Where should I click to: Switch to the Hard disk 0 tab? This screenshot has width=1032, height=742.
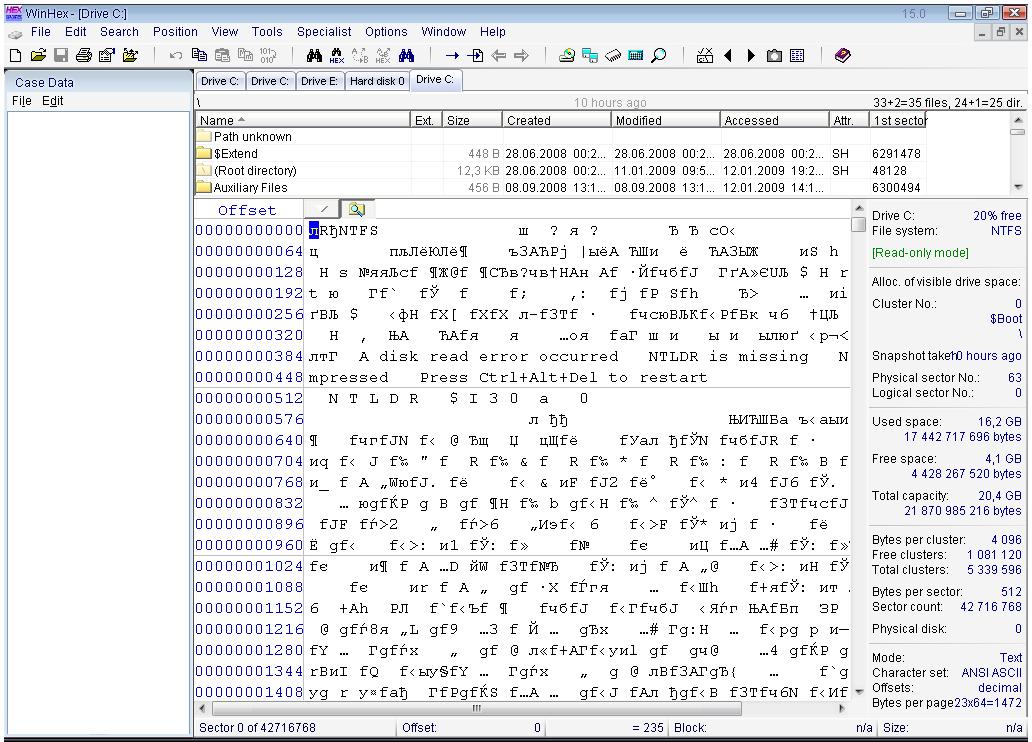377,81
